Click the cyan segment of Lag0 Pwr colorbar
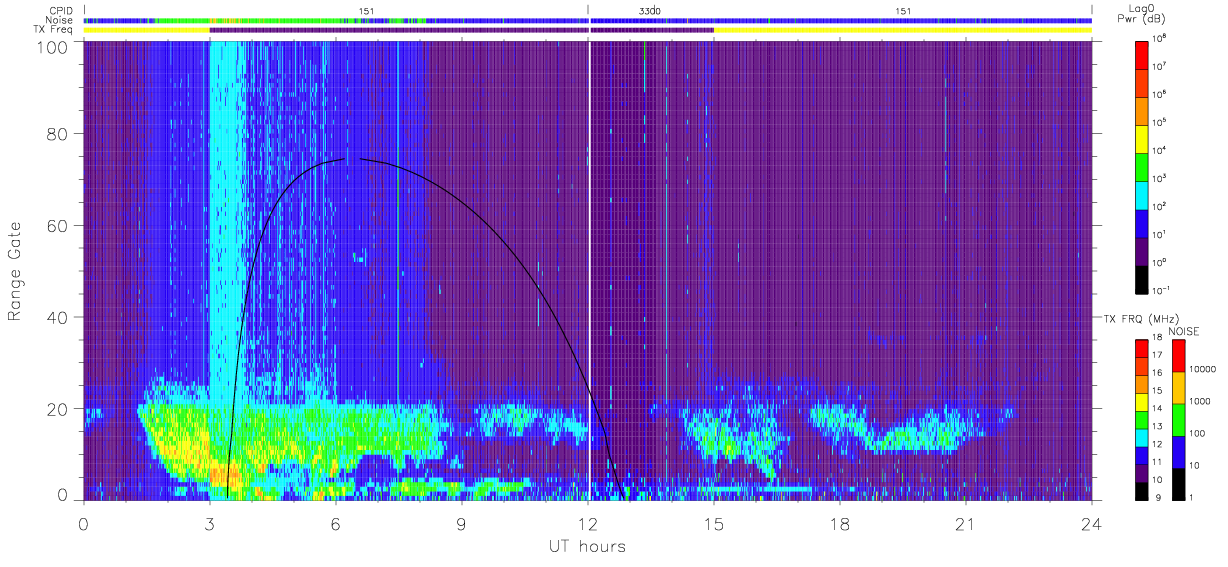 pyautogui.click(x=1143, y=193)
